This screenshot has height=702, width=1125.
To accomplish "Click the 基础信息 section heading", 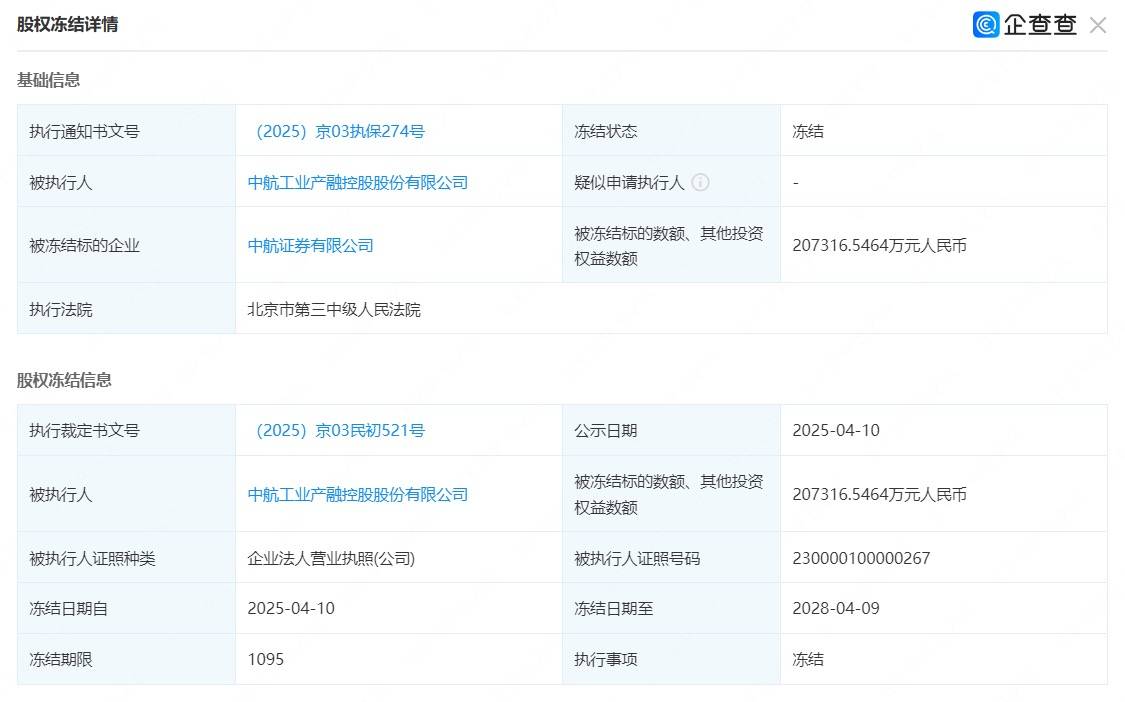I will pyautogui.click(x=48, y=80).
